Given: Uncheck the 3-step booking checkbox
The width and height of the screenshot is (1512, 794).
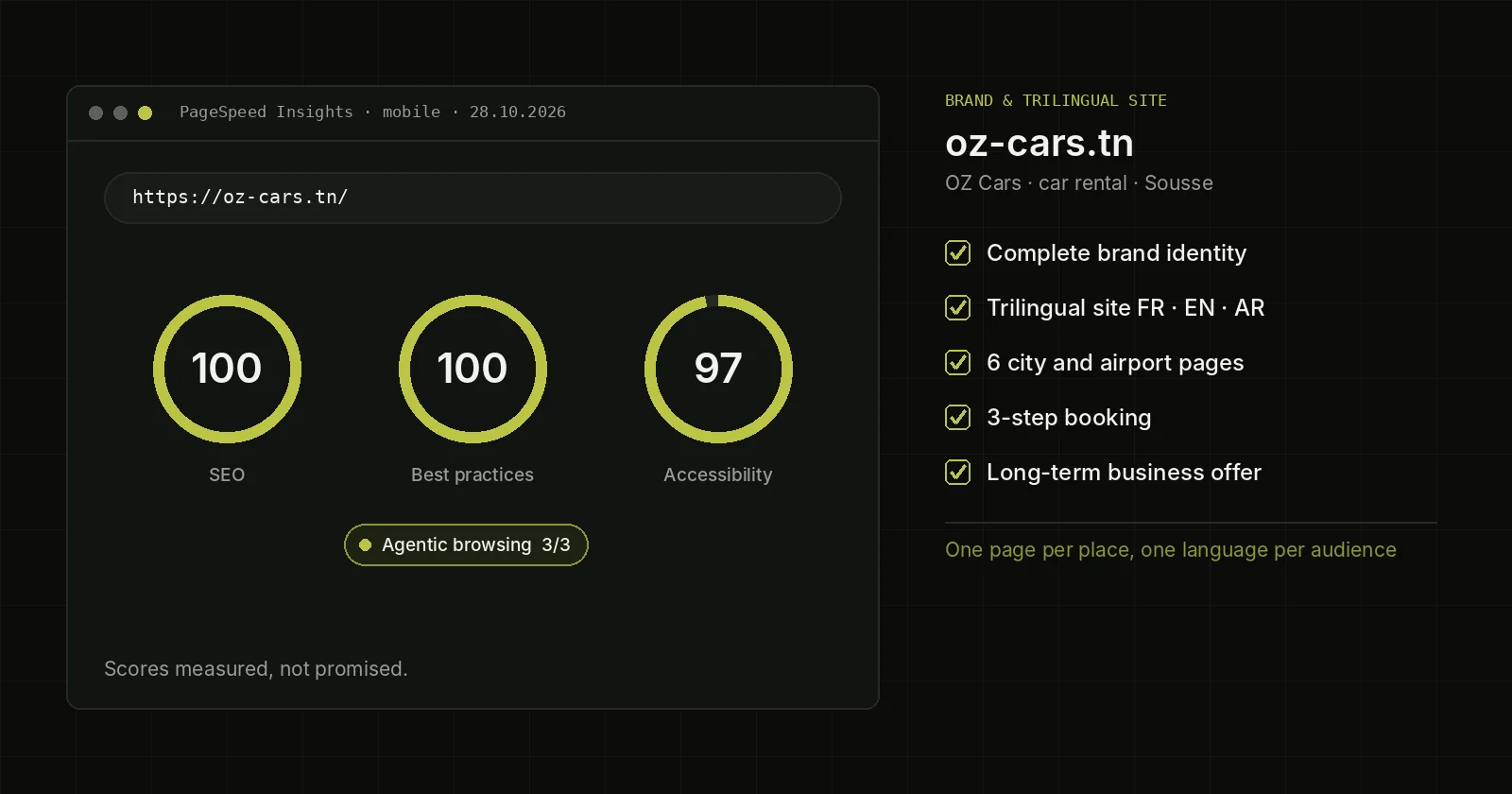Looking at the screenshot, I should pyautogui.click(x=957, y=417).
